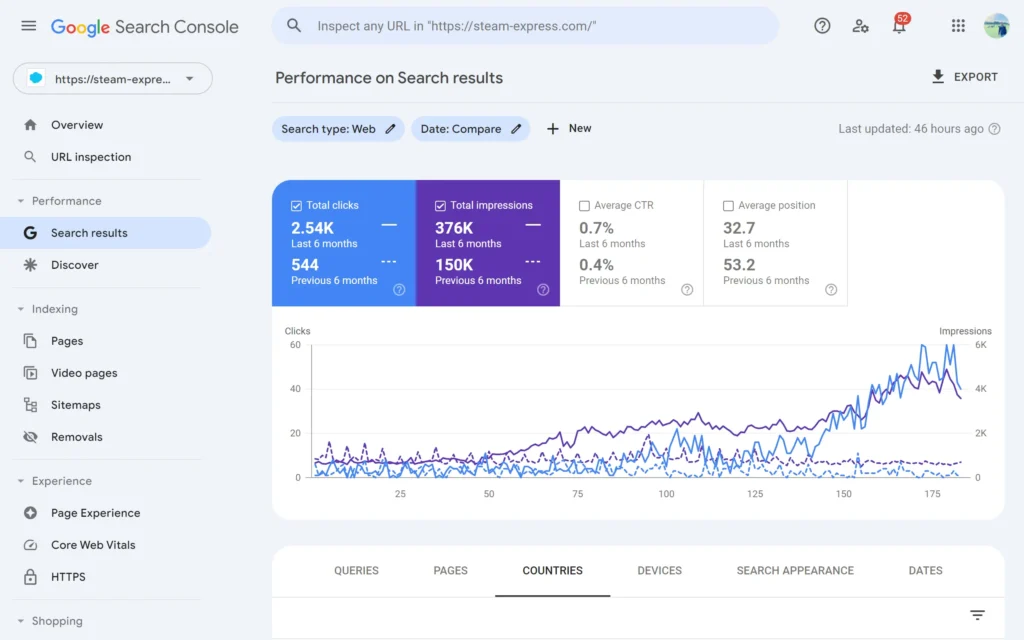The width and height of the screenshot is (1024, 640).
Task: Switch to the Queries tab
Action: point(356,570)
